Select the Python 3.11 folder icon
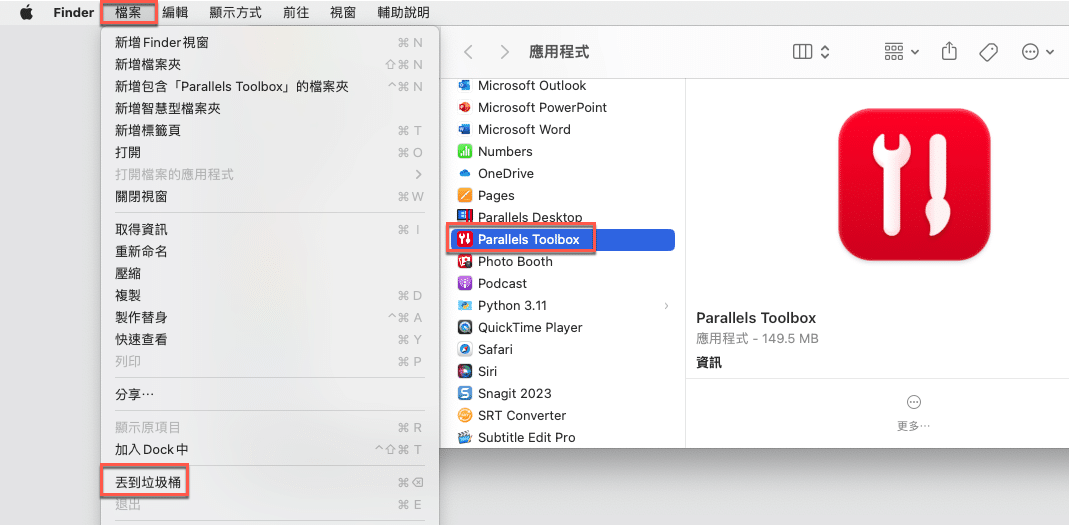 pyautogui.click(x=465, y=305)
